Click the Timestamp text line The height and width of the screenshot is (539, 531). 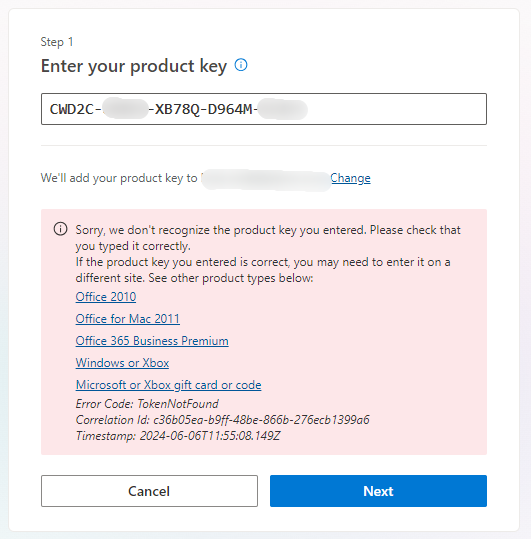pyautogui.click(x=178, y=436)
